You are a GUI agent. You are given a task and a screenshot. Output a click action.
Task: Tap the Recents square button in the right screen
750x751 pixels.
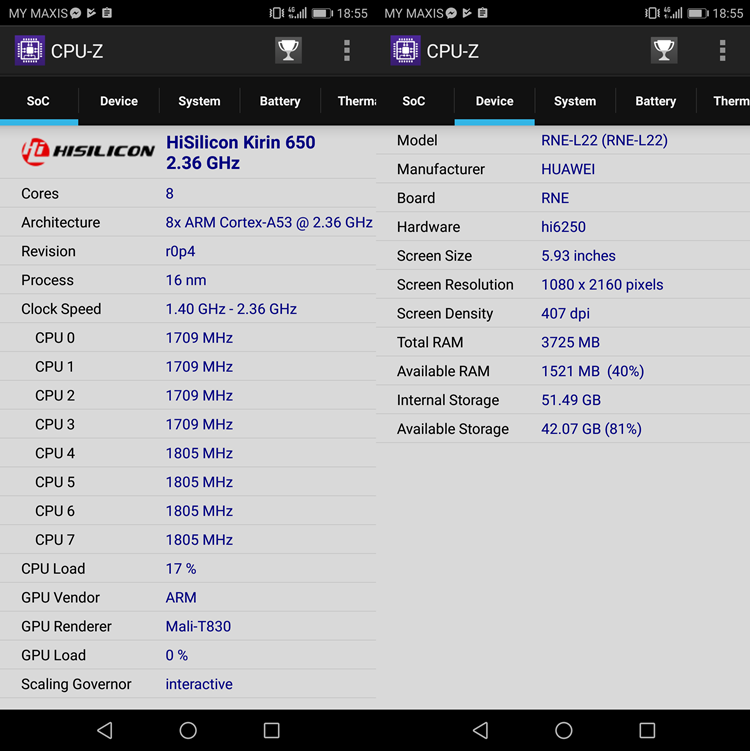click(647, 730)
